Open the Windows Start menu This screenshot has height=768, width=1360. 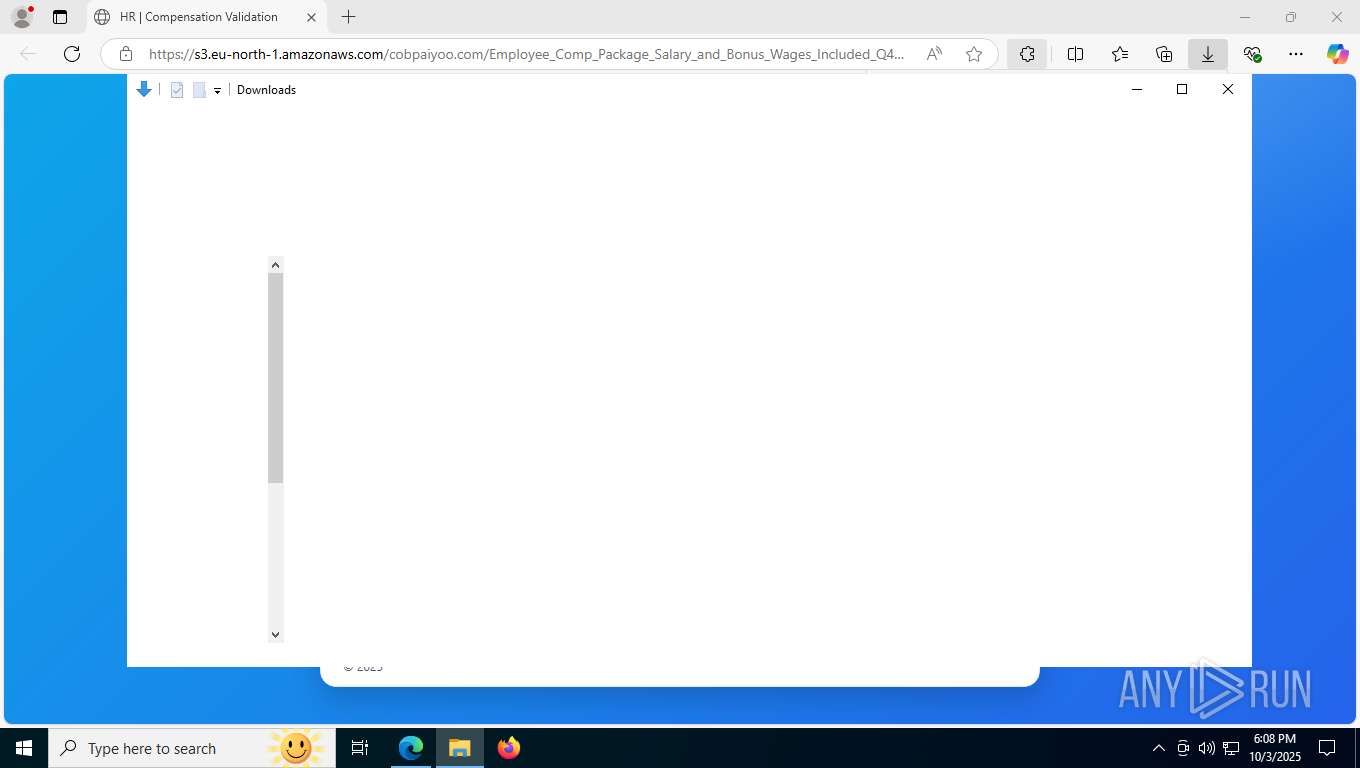click(x=24, y=748)
